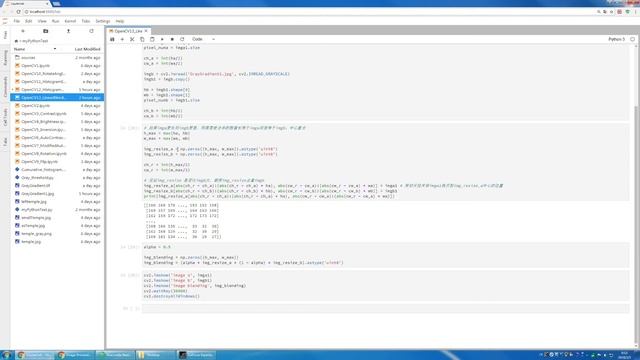640x360 pixels.
Task: Click the new folder icon in file browser
Action: coord(46,31)
